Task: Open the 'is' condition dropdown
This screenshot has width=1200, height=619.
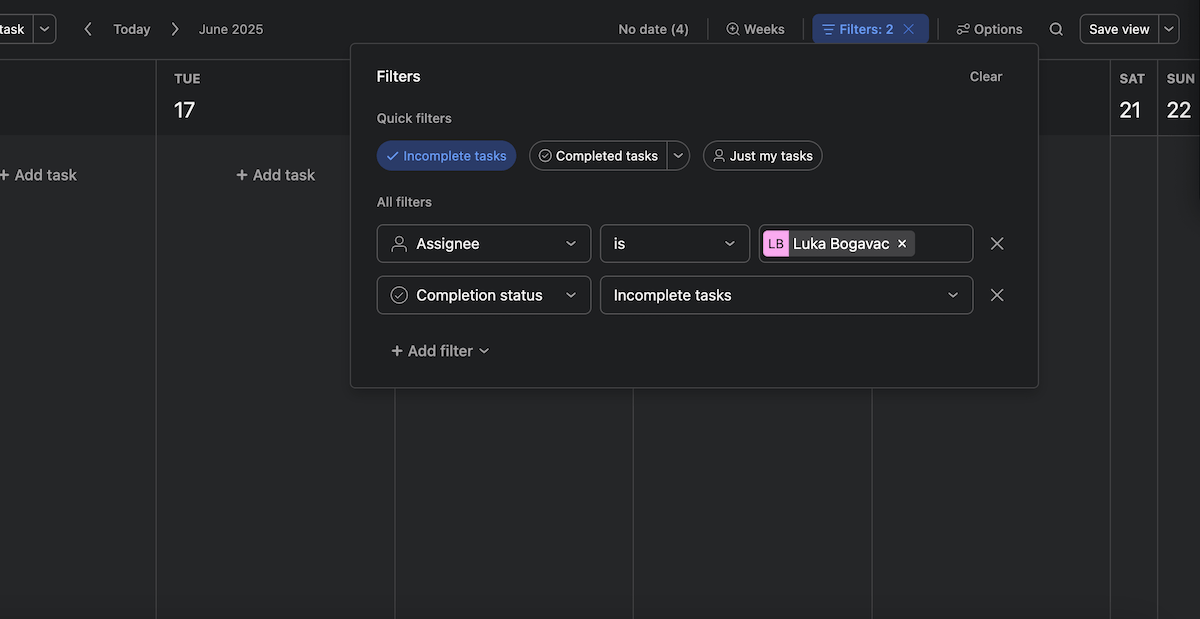Action: tap(674, 243)
